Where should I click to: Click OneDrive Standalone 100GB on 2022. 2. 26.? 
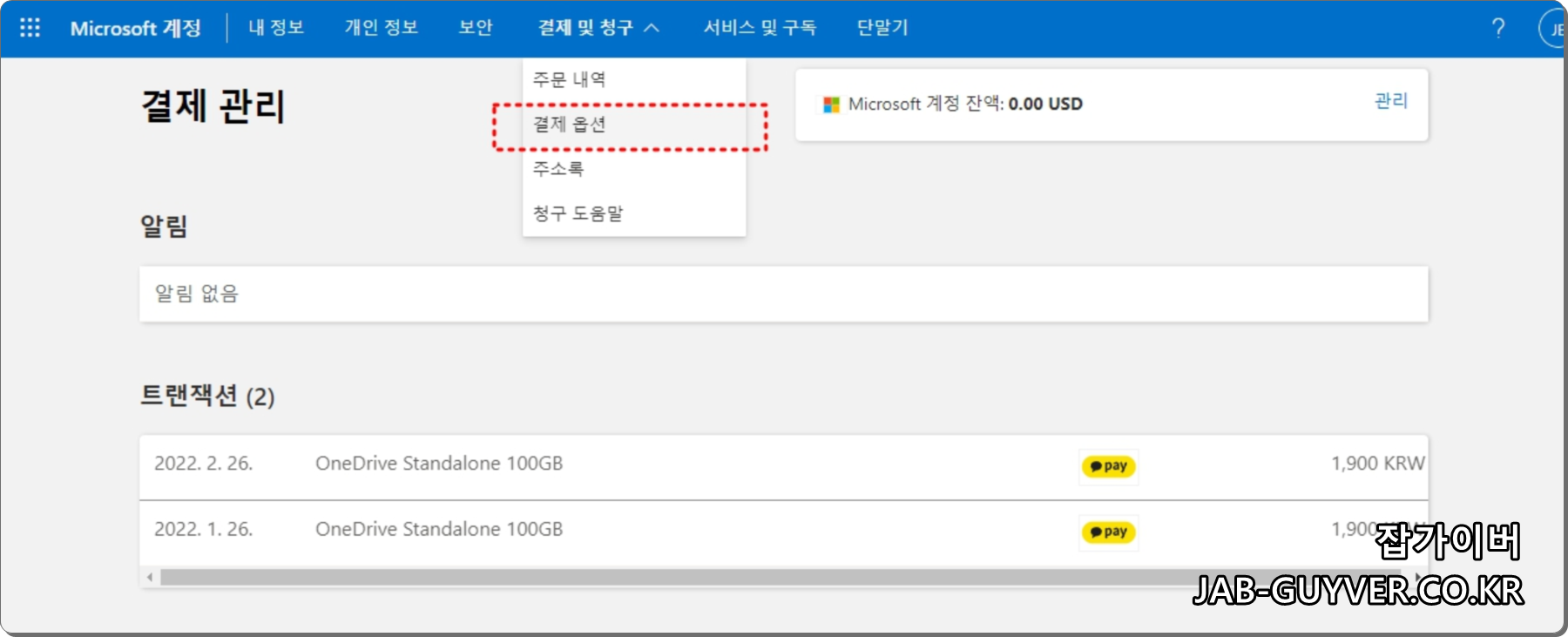tap(439, 464)
